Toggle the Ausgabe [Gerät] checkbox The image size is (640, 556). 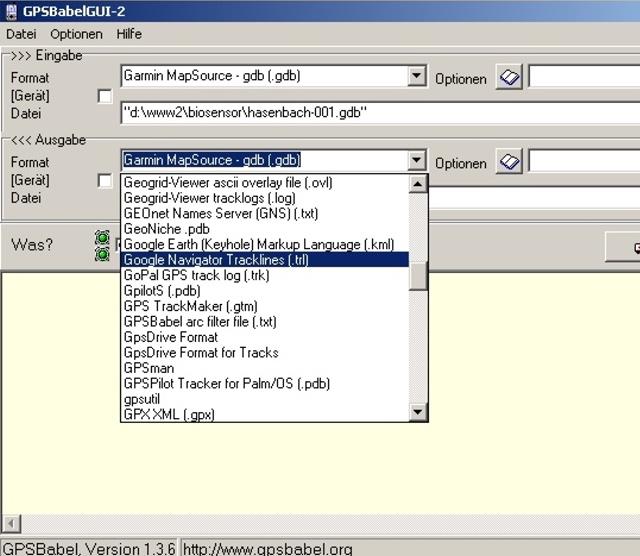pyautogui.click(x=105, y=180)
